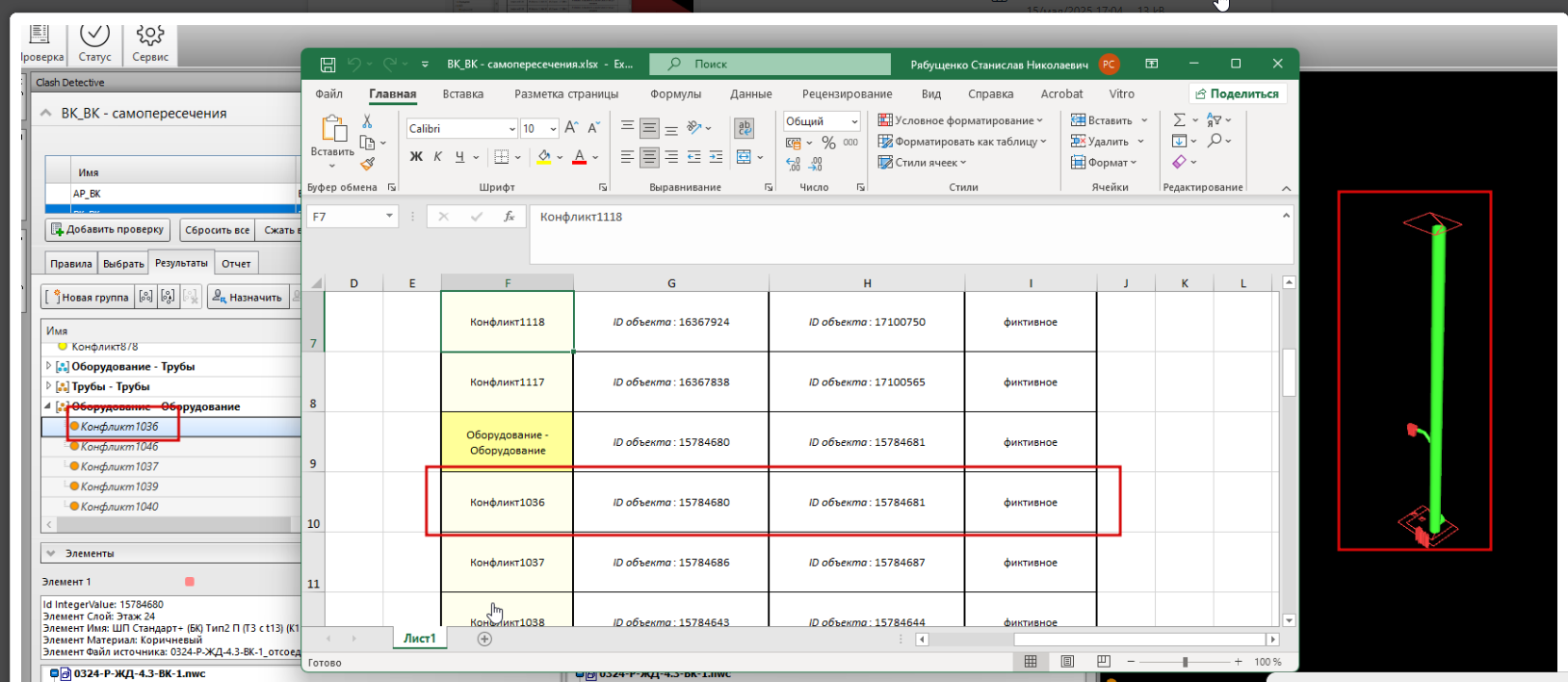Toggle align text left
The height and width of the screenshot is (682, 1568).
(x=627, y=157)
